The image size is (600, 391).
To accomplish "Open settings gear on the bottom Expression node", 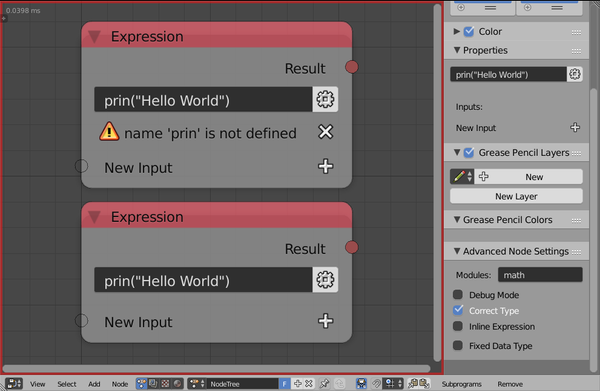I will [325, 280].
